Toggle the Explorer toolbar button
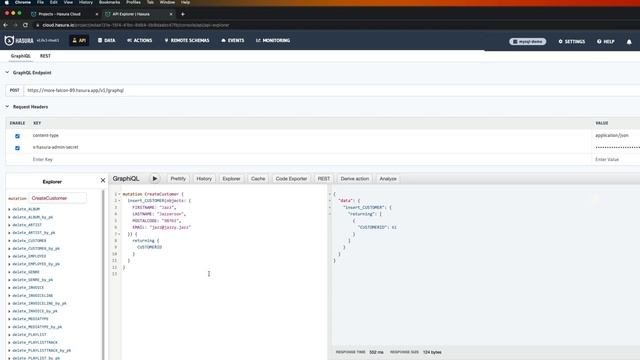 point(231,179)
